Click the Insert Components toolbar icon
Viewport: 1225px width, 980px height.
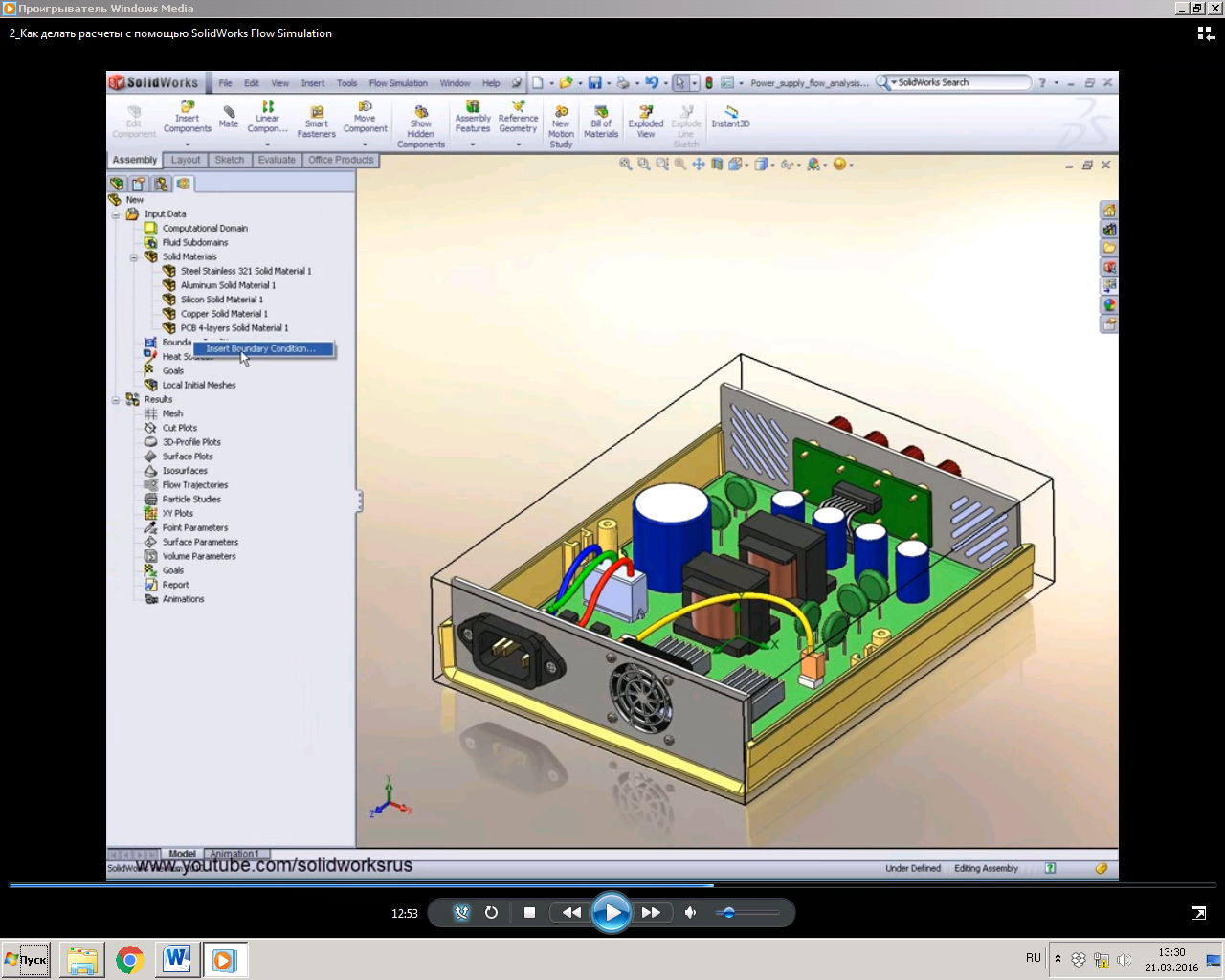(187, 118)
